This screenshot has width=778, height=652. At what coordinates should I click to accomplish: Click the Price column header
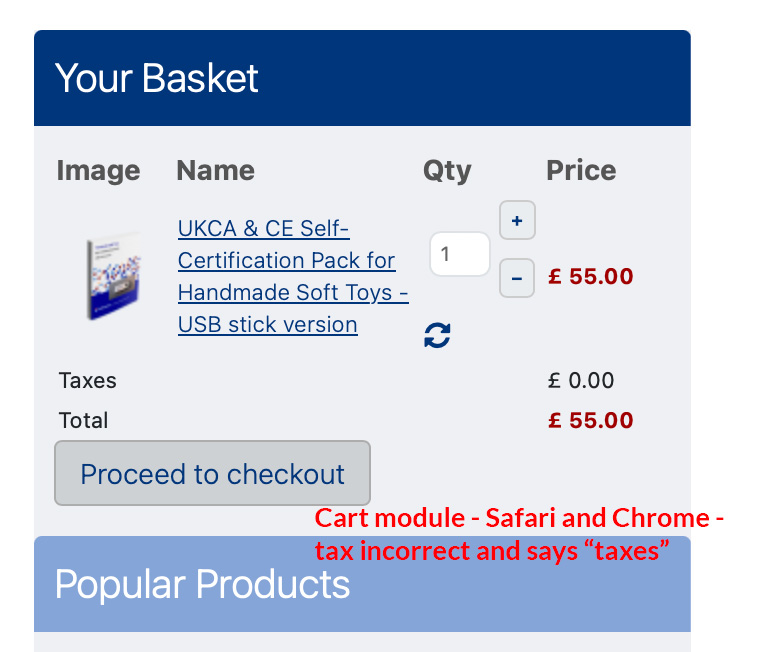(x=581, y=171)
